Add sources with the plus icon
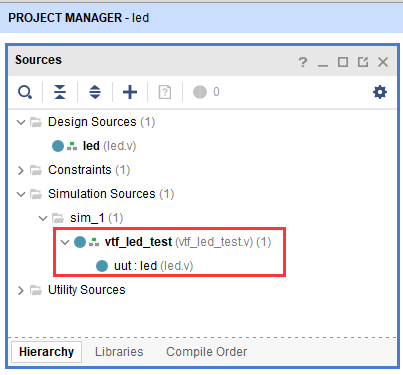The width and height of the screenshot is (403, 375). (130, 92)
